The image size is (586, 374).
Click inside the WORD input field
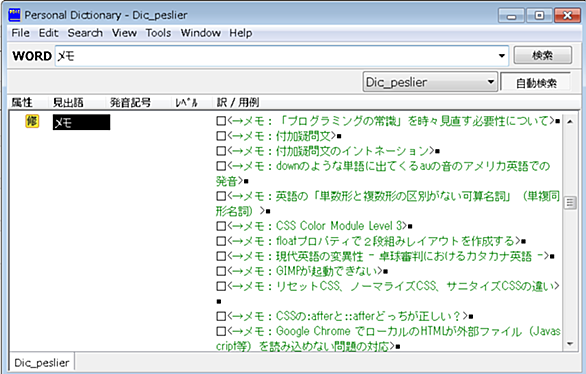click(277, 56)
